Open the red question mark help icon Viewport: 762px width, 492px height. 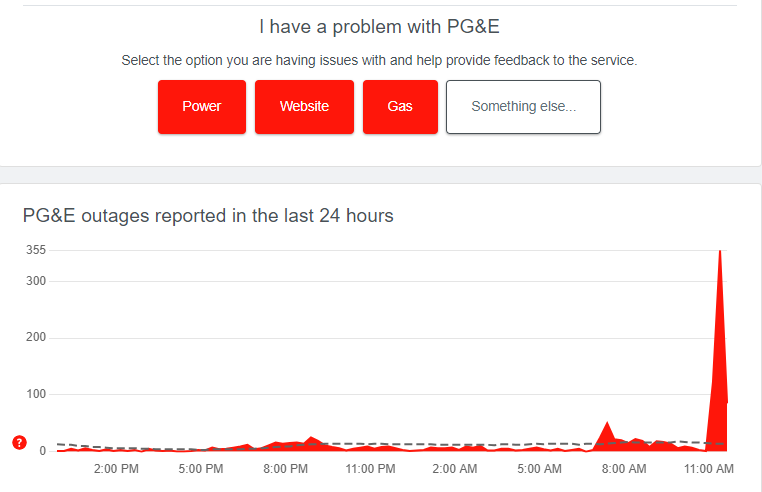coord(19,442)
